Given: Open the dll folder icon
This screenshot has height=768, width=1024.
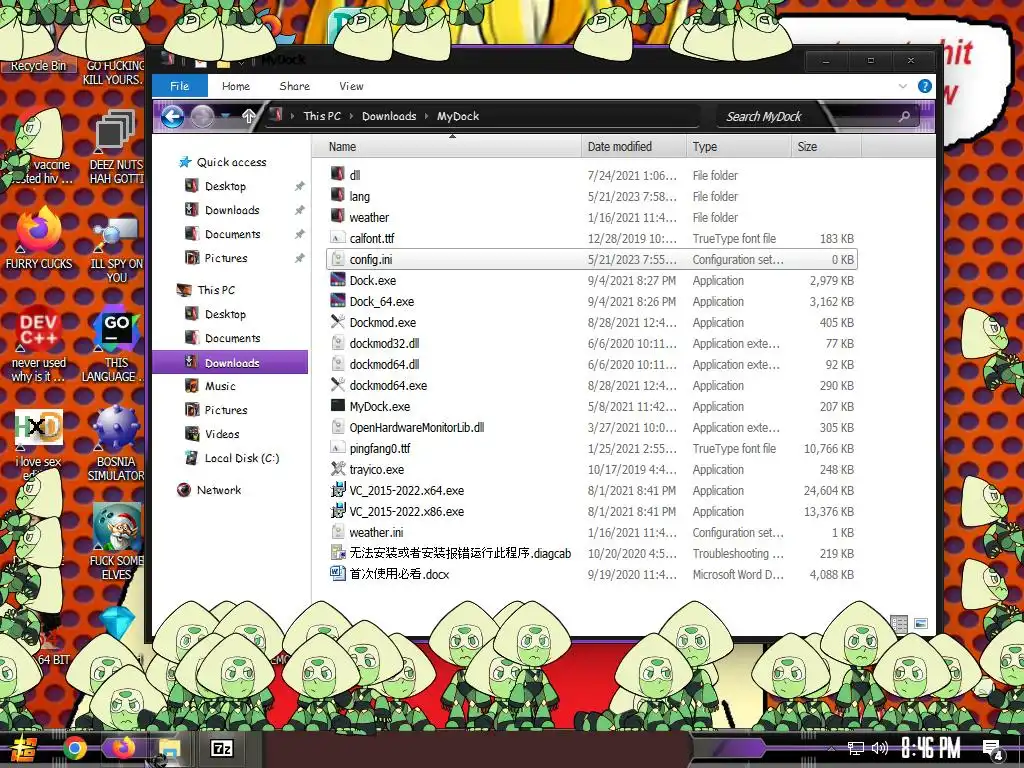Looking at the screenshot, I should tap(338, 174).
